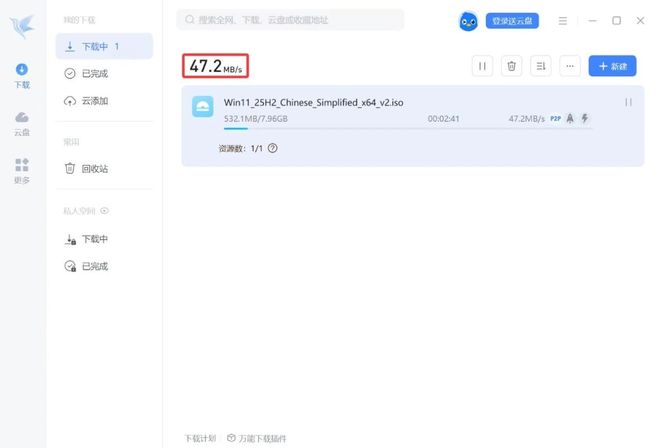The height and width of the screenshot is (448, 660).
Task: Click the 资源数: 1/1 text
Action: pos(241,148)
